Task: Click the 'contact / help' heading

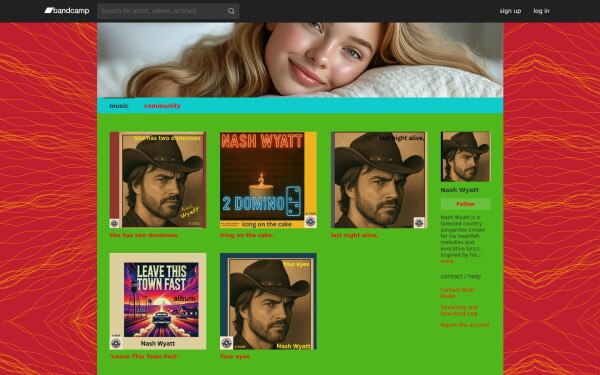Action: (x=460, y=276)
